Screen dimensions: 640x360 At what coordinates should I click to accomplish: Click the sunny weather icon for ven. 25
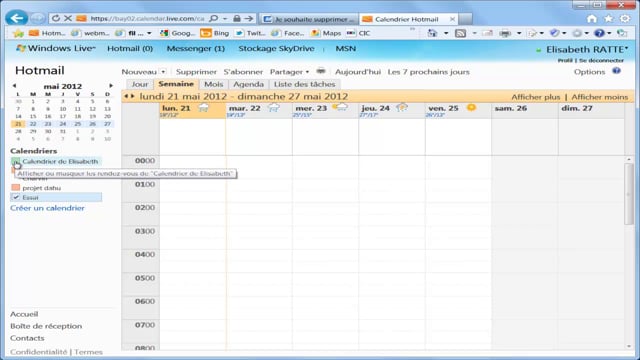click(x=471, y=107)
